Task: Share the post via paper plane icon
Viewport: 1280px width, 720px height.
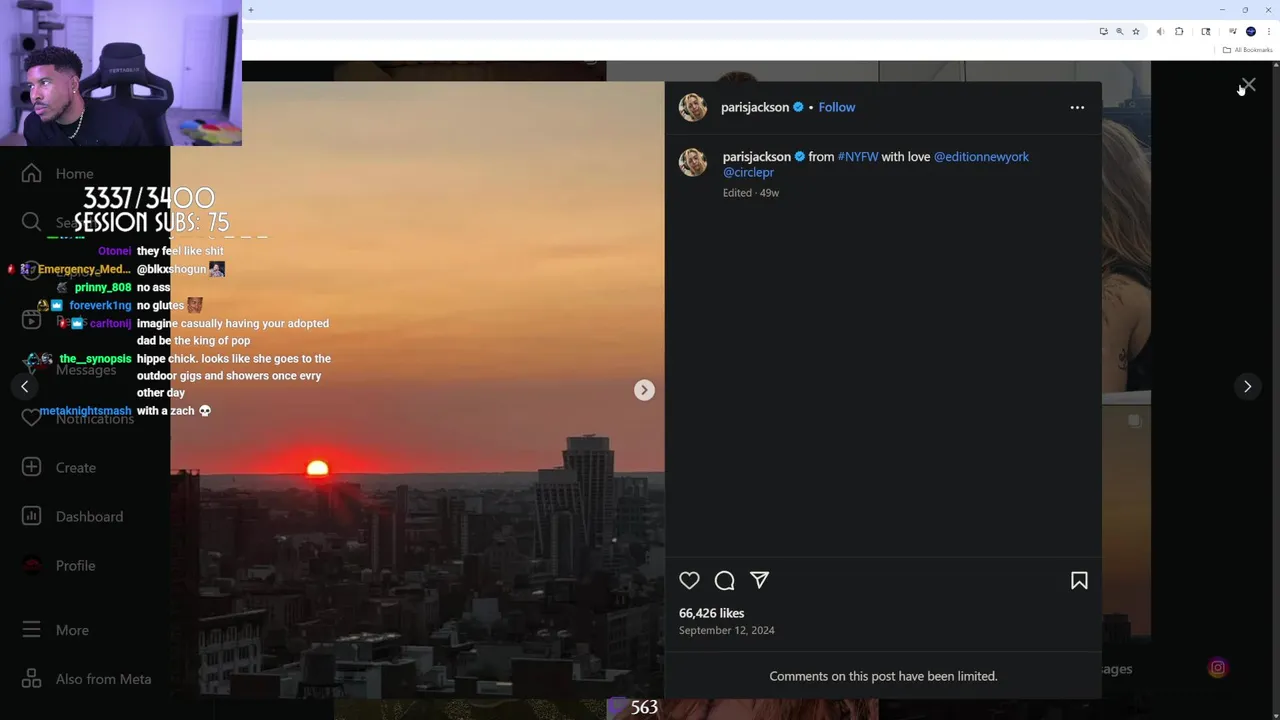Action: pos(760,580)
